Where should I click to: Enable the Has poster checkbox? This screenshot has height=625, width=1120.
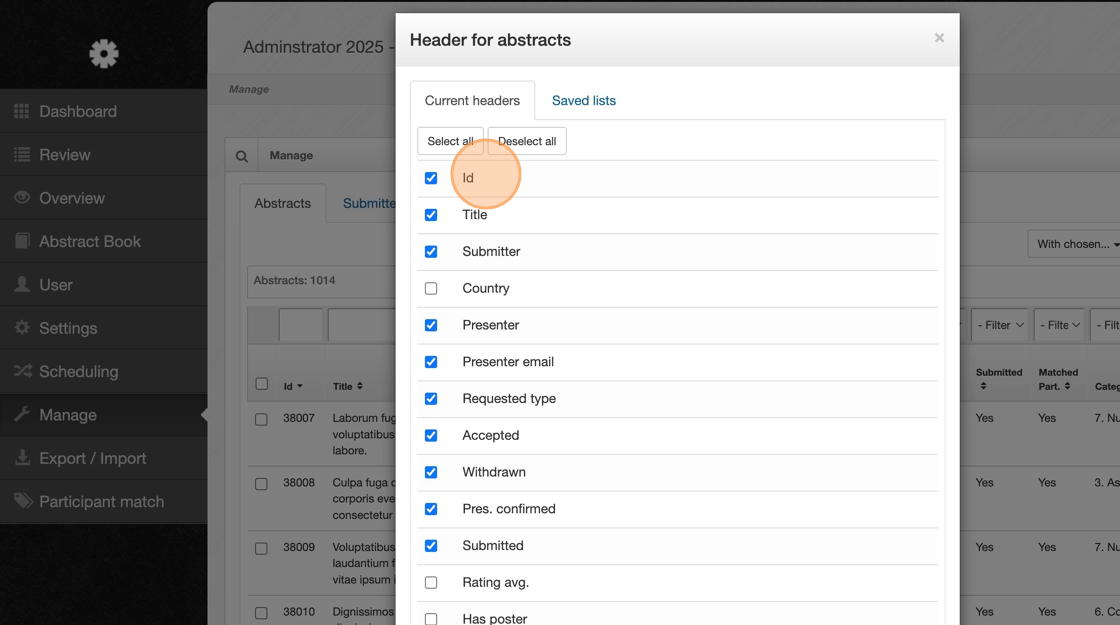pos(431,619)
